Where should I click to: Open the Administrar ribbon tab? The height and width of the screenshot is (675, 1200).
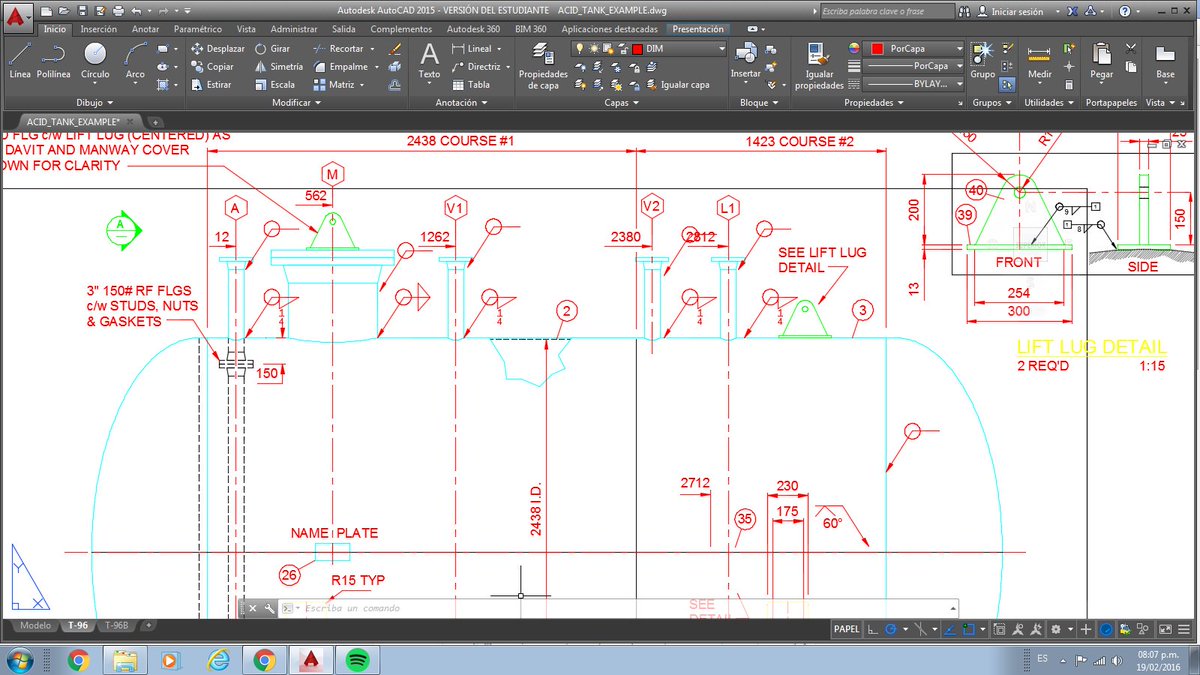294,29
